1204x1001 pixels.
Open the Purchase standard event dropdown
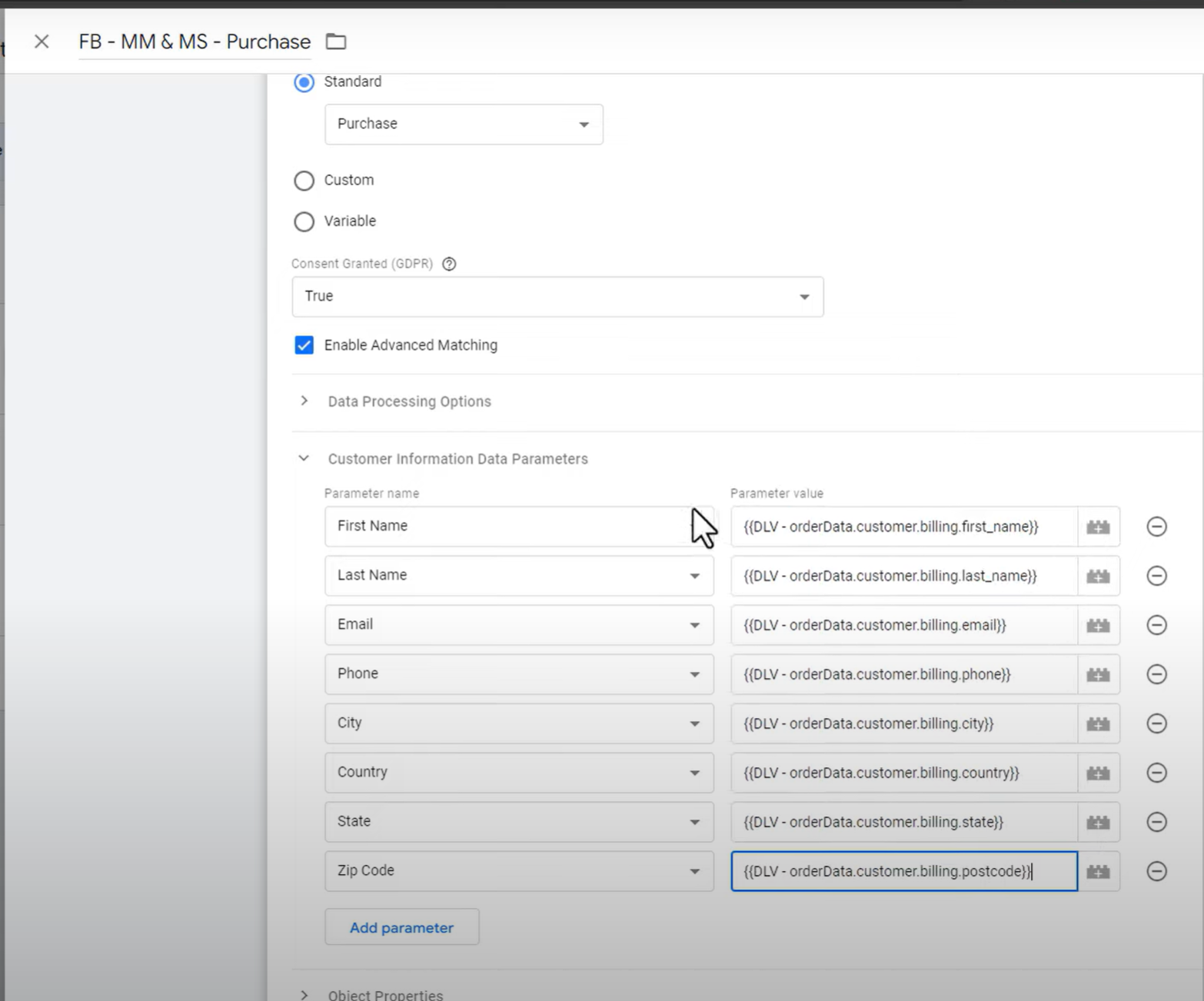point(464,125)
